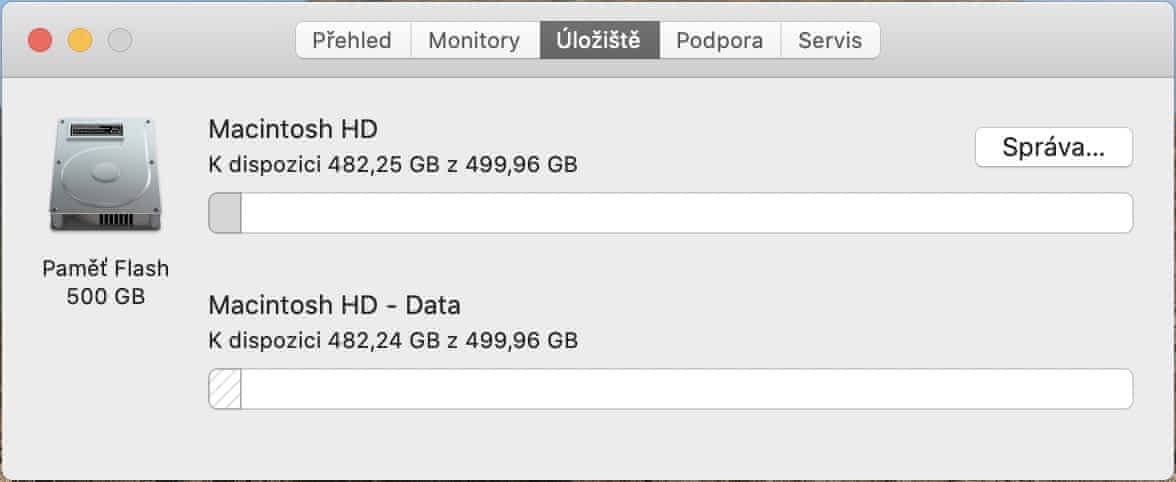The width and height of the screenshot is (1176, 482).
Task: Close the window with the red button
Action: 40,41
